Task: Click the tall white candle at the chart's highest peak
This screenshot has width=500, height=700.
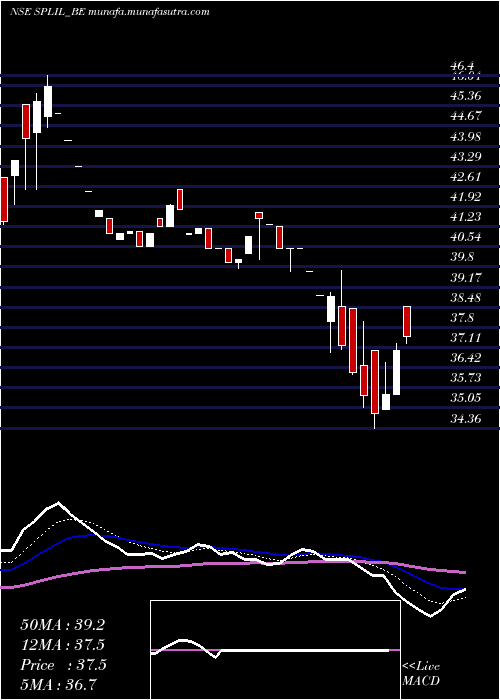Action: tap(48, 101)
